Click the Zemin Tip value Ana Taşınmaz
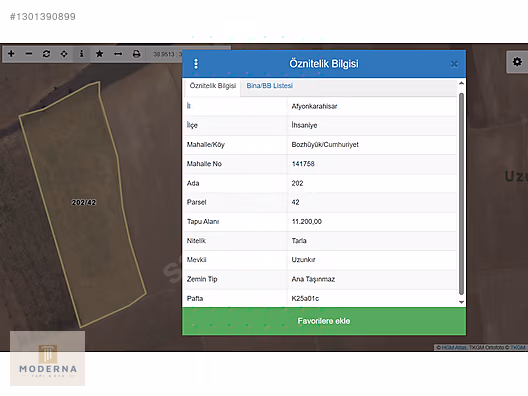The image size is (528, 396). tap(313, 279)
